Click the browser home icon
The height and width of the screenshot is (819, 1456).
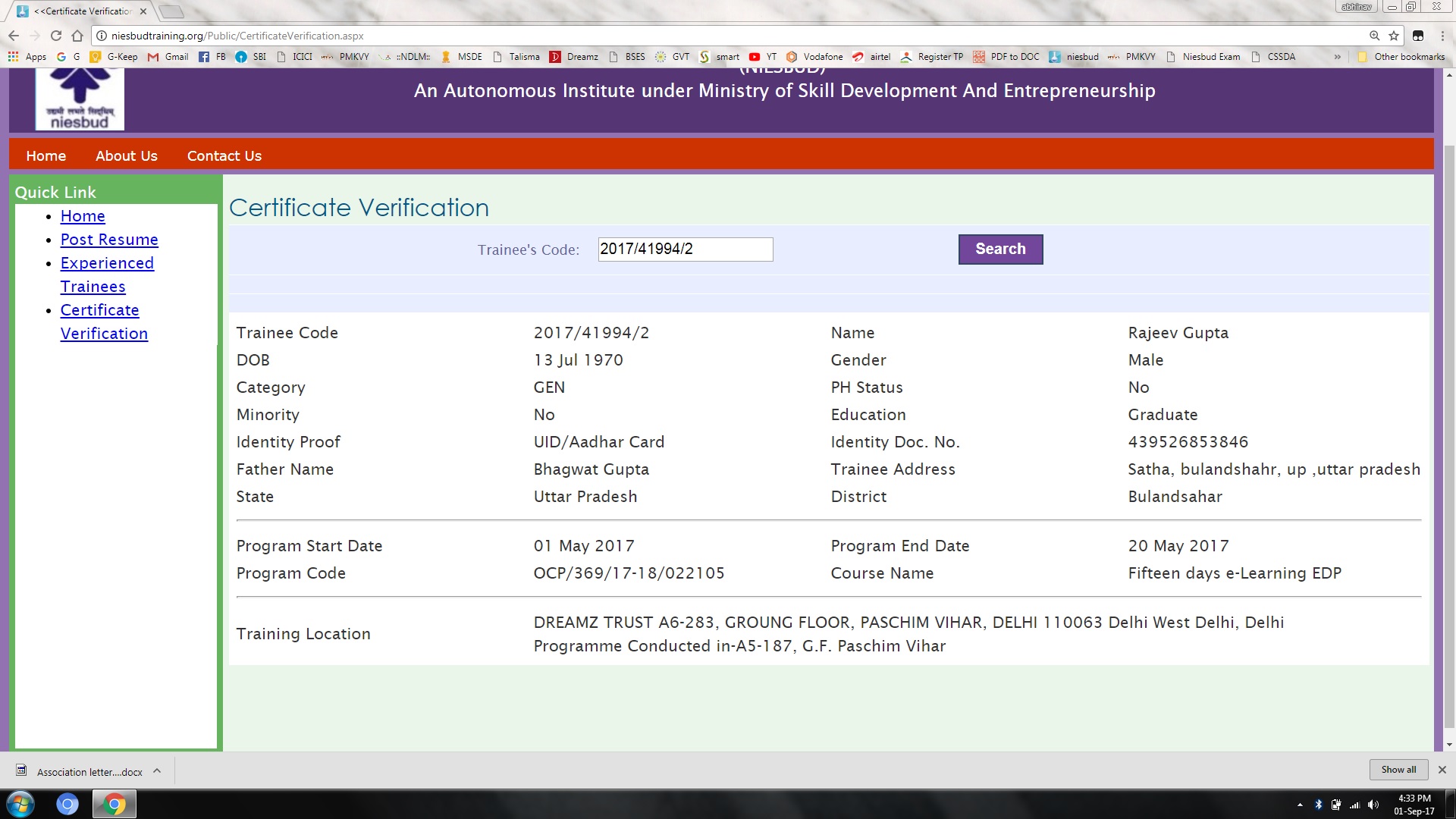(77, 36)
